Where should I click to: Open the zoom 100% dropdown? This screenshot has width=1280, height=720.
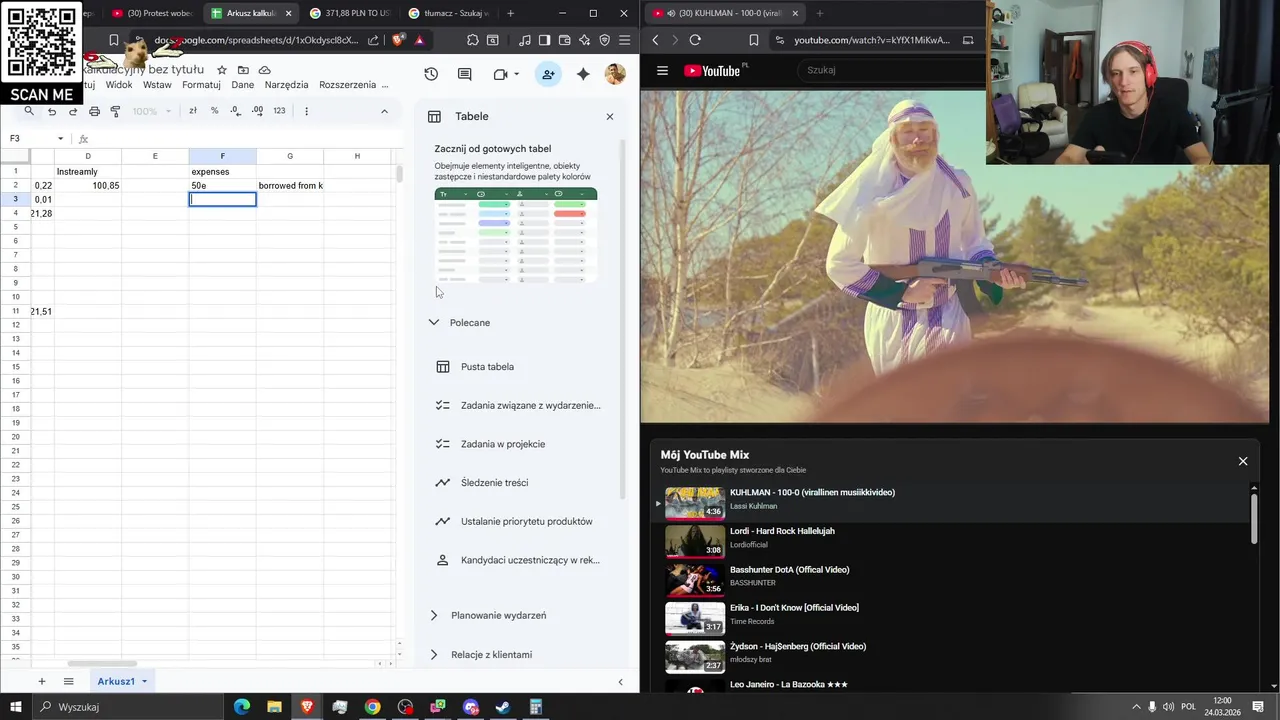[x=150, y=111]
